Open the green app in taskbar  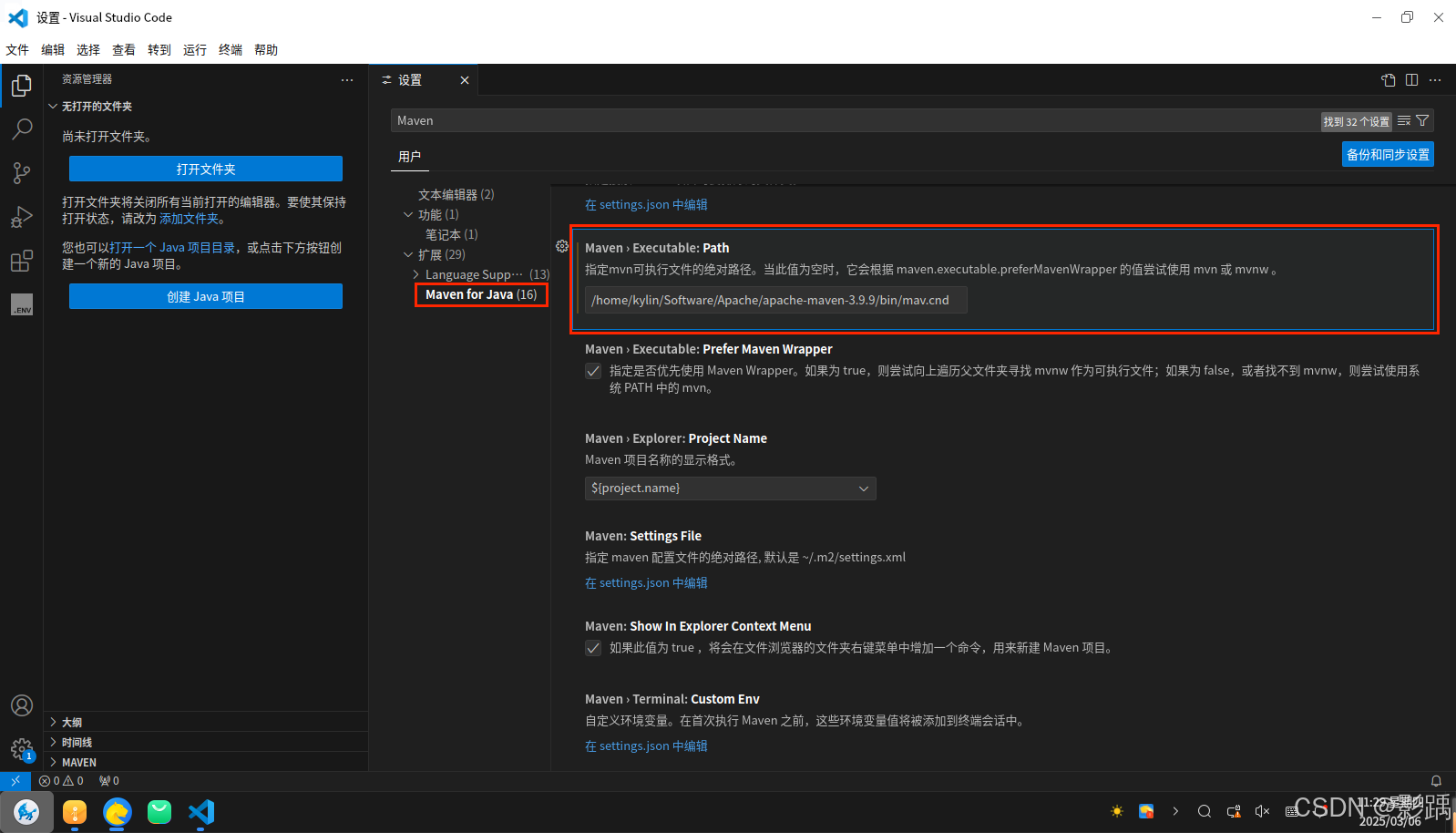click(159, 812)
